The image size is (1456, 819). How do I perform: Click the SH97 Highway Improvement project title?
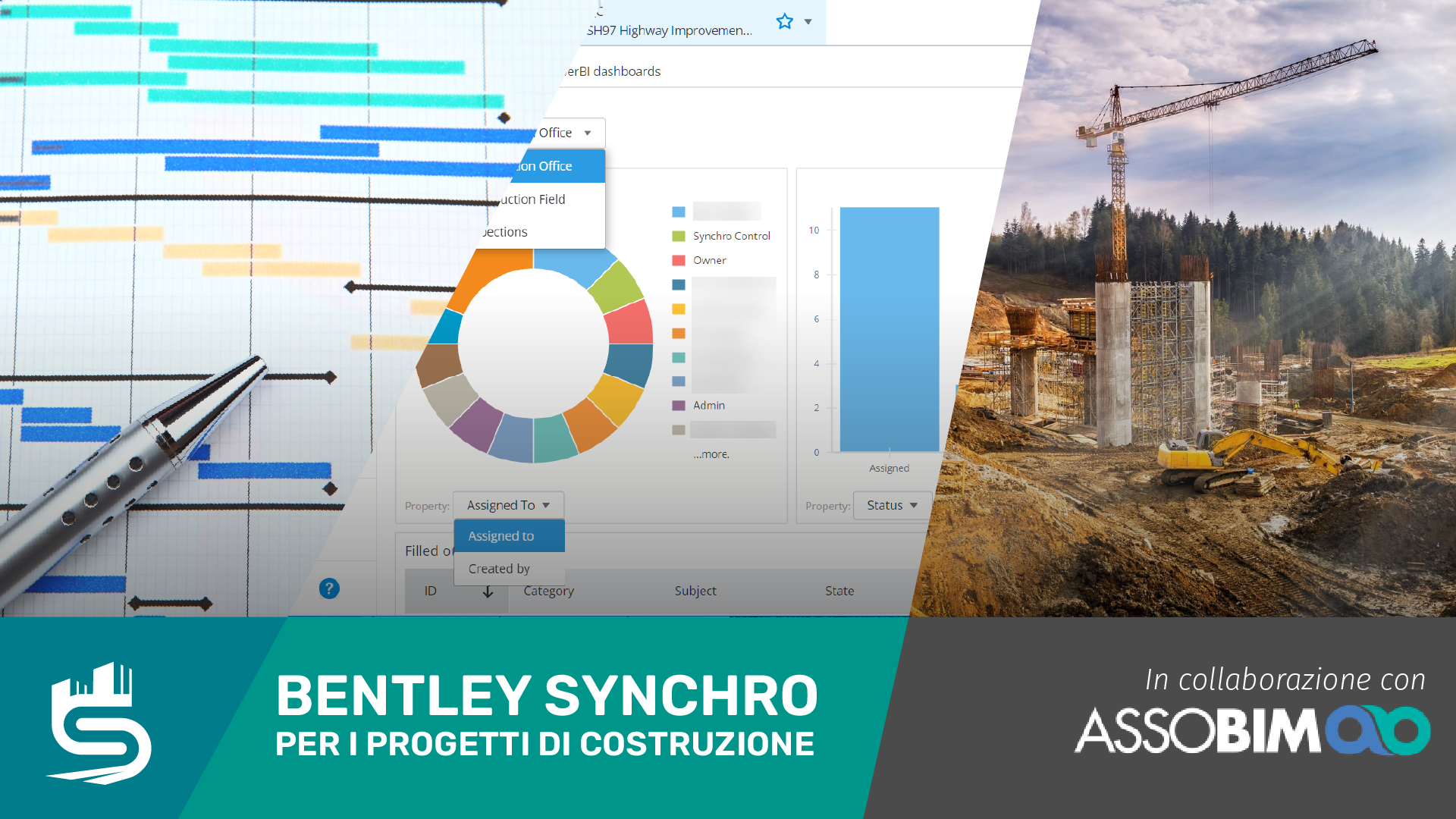[669, 30]
